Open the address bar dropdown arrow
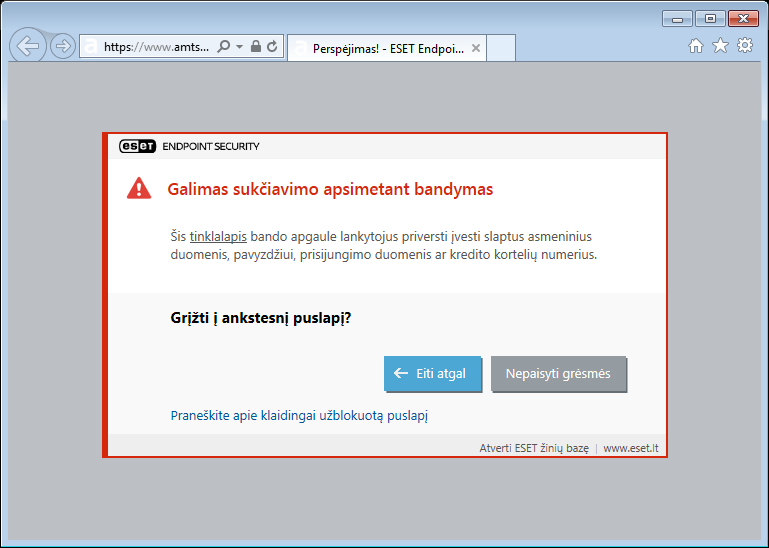The image size is (769, 548). tap(239, 47)
